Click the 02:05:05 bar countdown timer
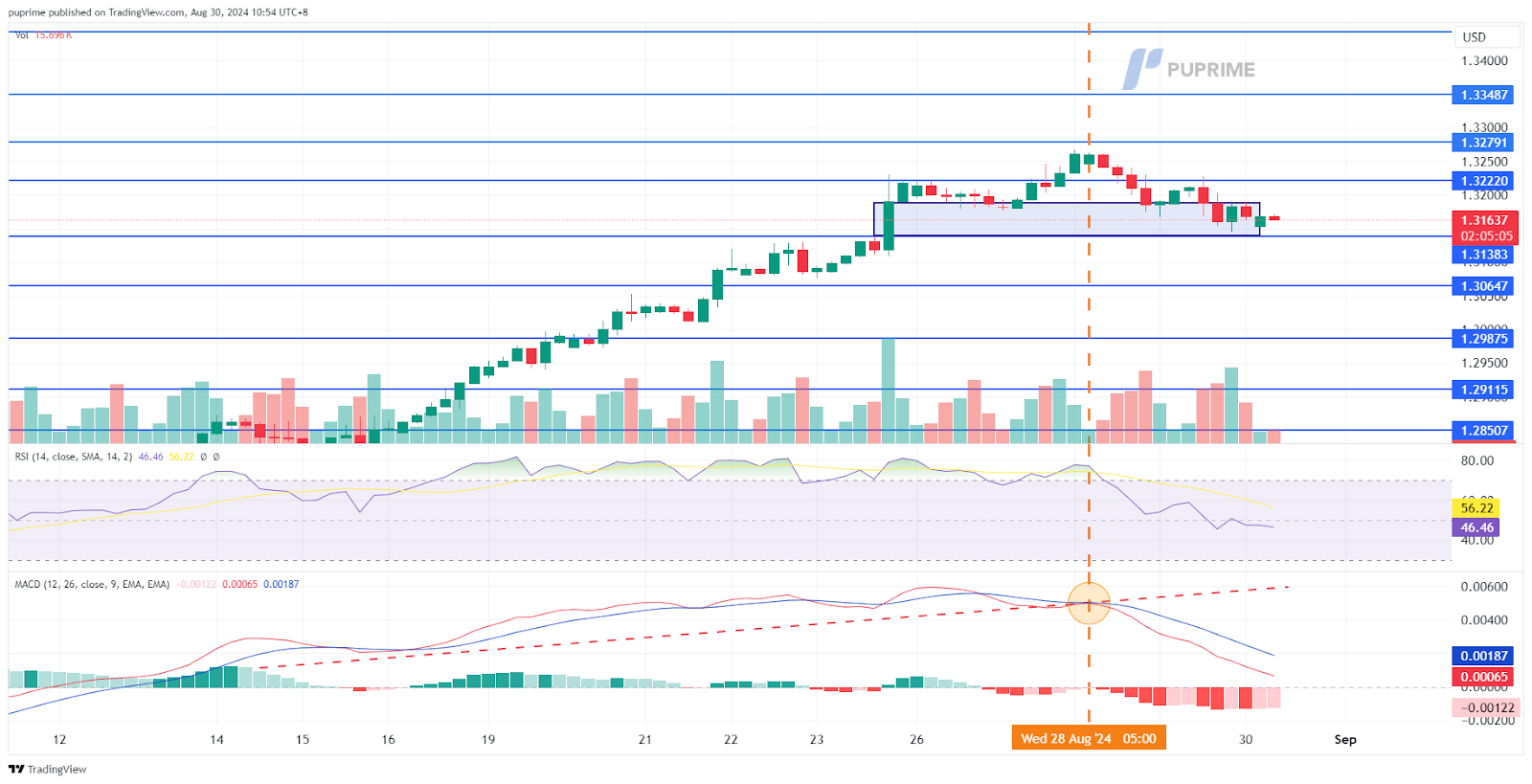The height and width of the screenshot is (784, 1532). tap(1484, 236)
